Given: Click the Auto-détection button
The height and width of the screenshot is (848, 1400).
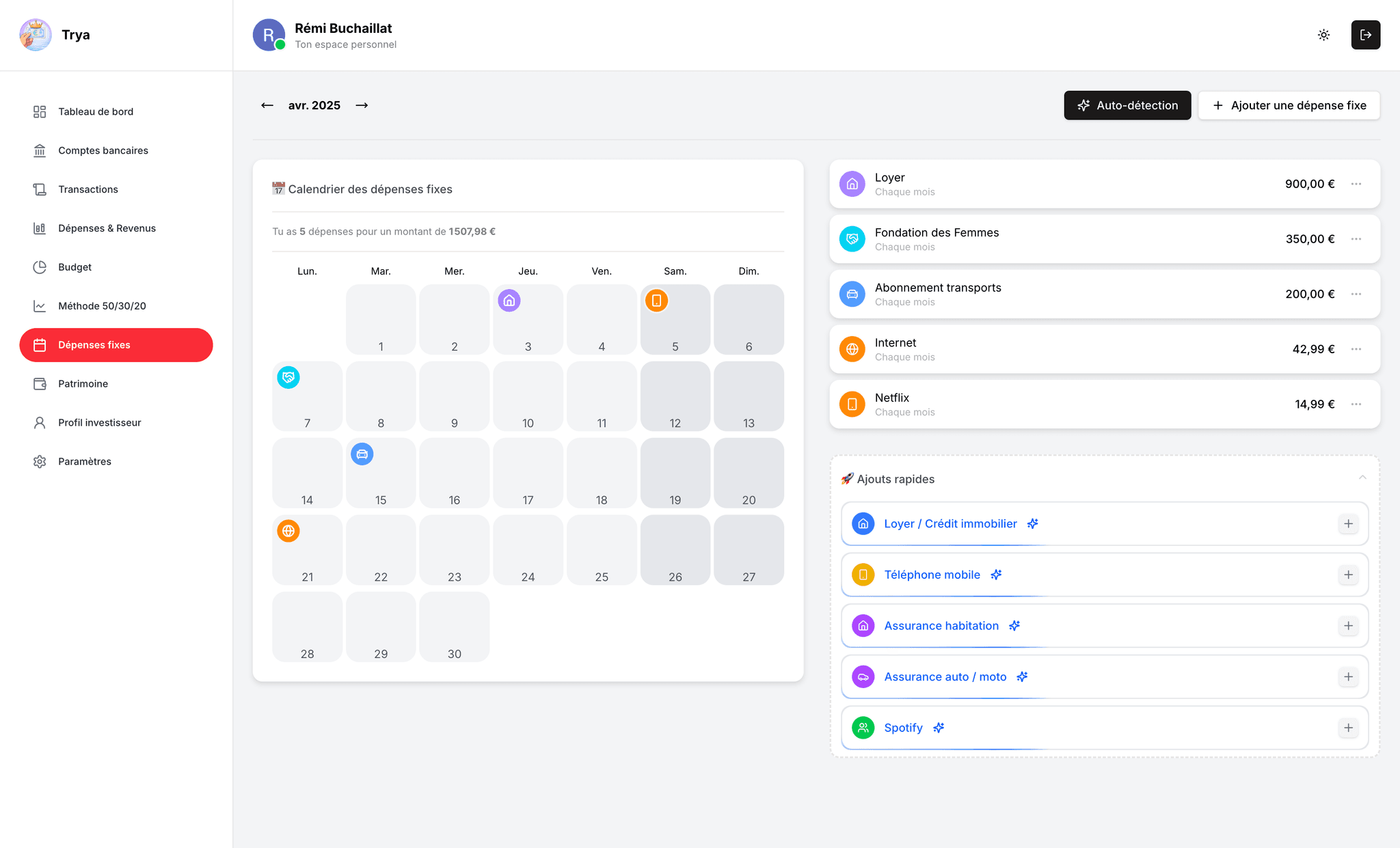Looking at the screenshot, I should (1127, 105).
